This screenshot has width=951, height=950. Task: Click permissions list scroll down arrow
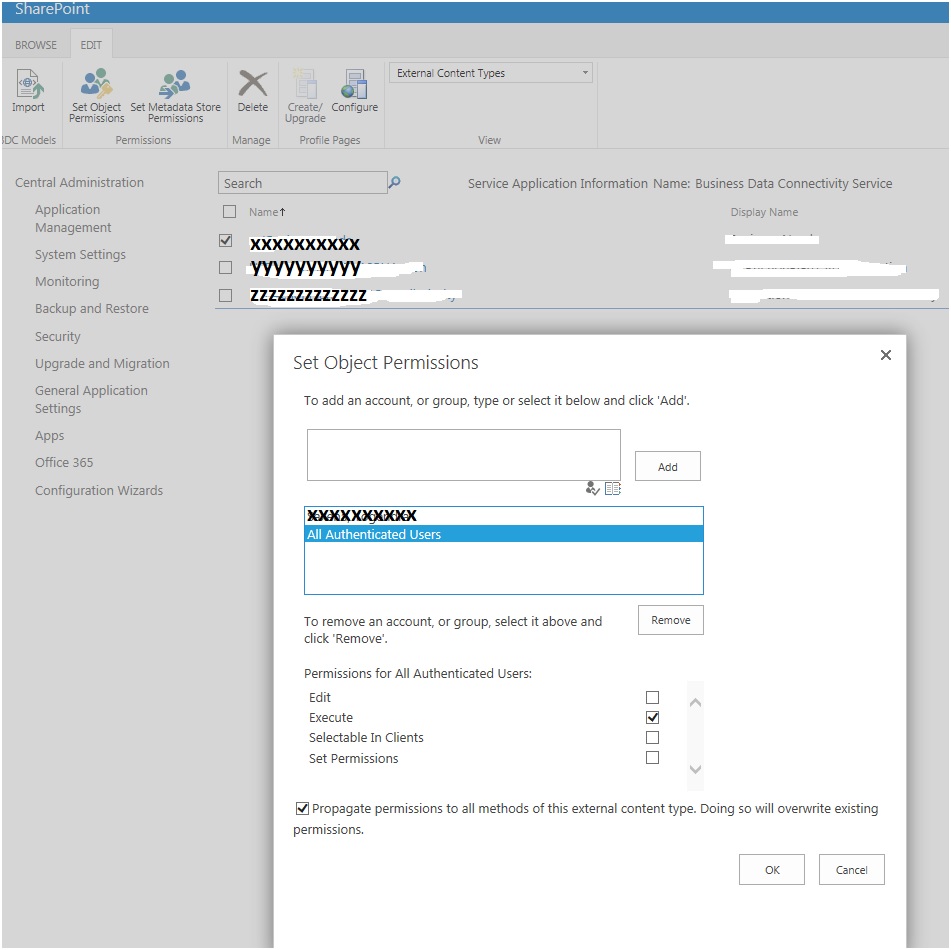(x=696, y=769)
